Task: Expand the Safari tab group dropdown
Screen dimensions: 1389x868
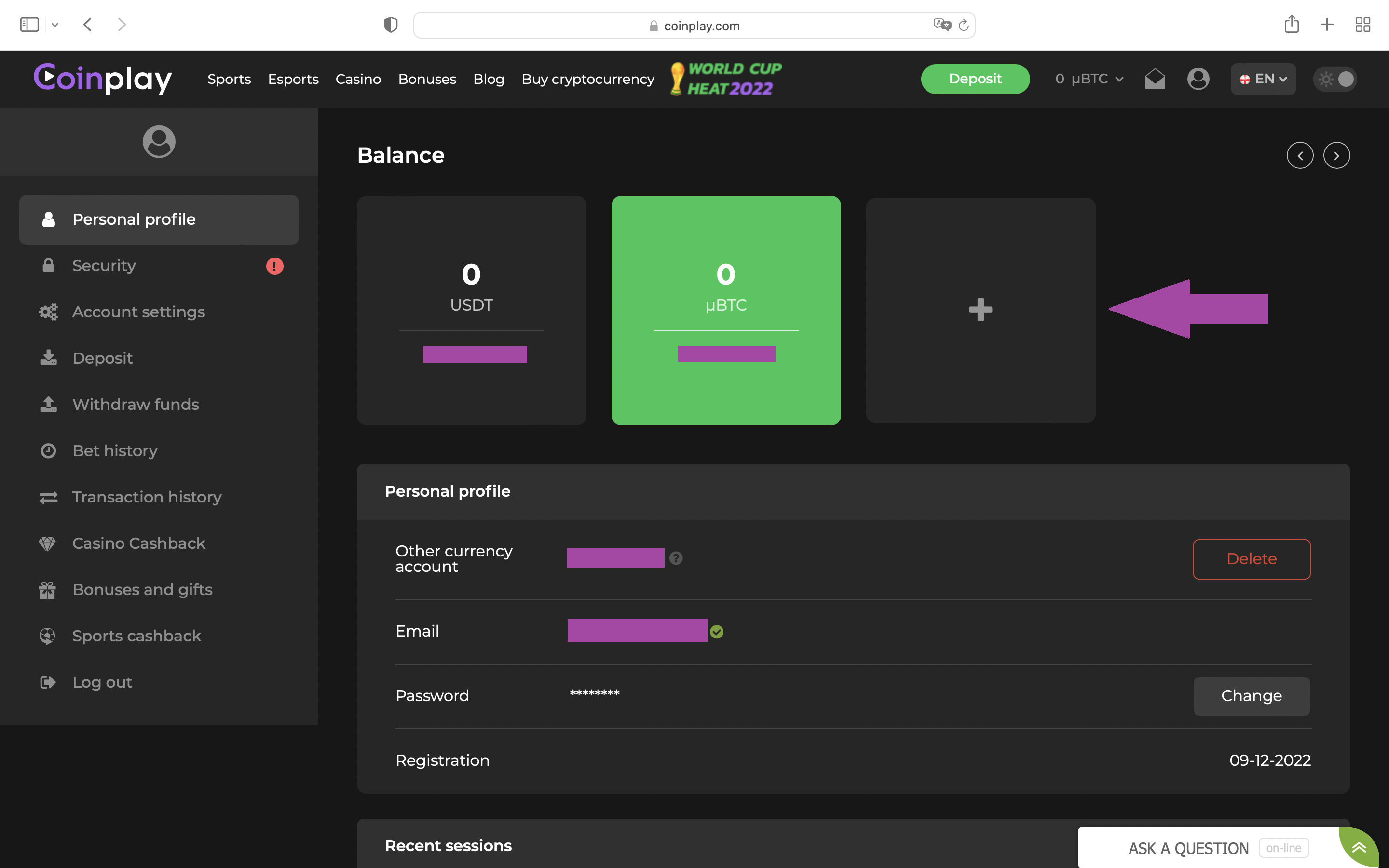Action: [x=54, y=25]
